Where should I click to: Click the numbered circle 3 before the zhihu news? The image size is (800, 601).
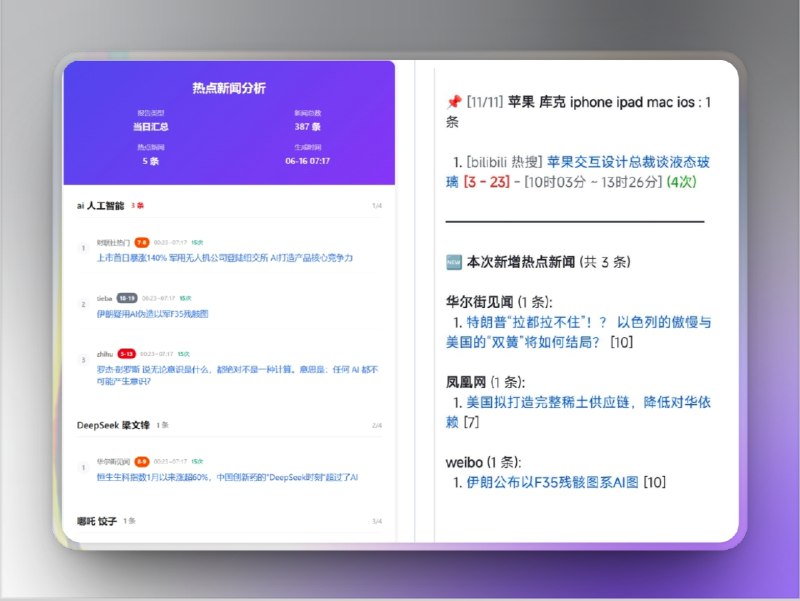coord(82,360)
